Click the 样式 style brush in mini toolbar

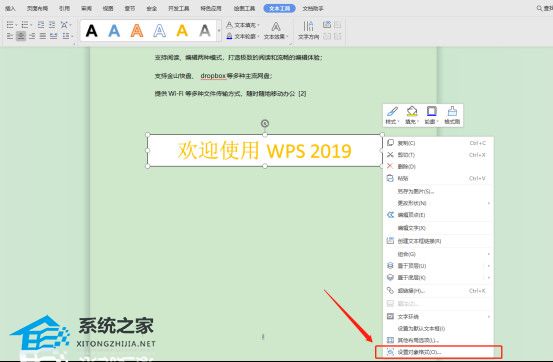click(392, 115)
